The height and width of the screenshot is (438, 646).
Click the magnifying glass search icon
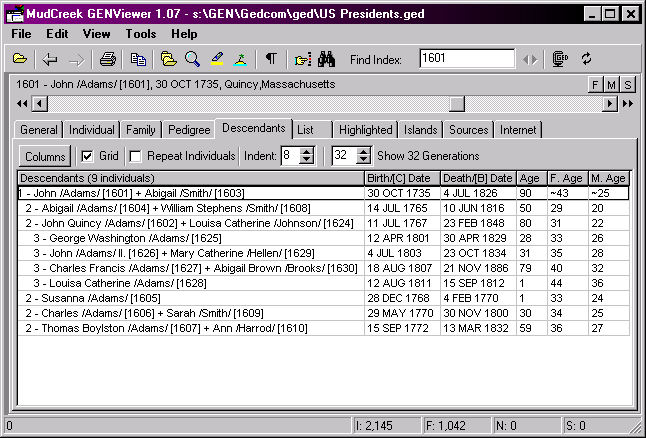192,59
